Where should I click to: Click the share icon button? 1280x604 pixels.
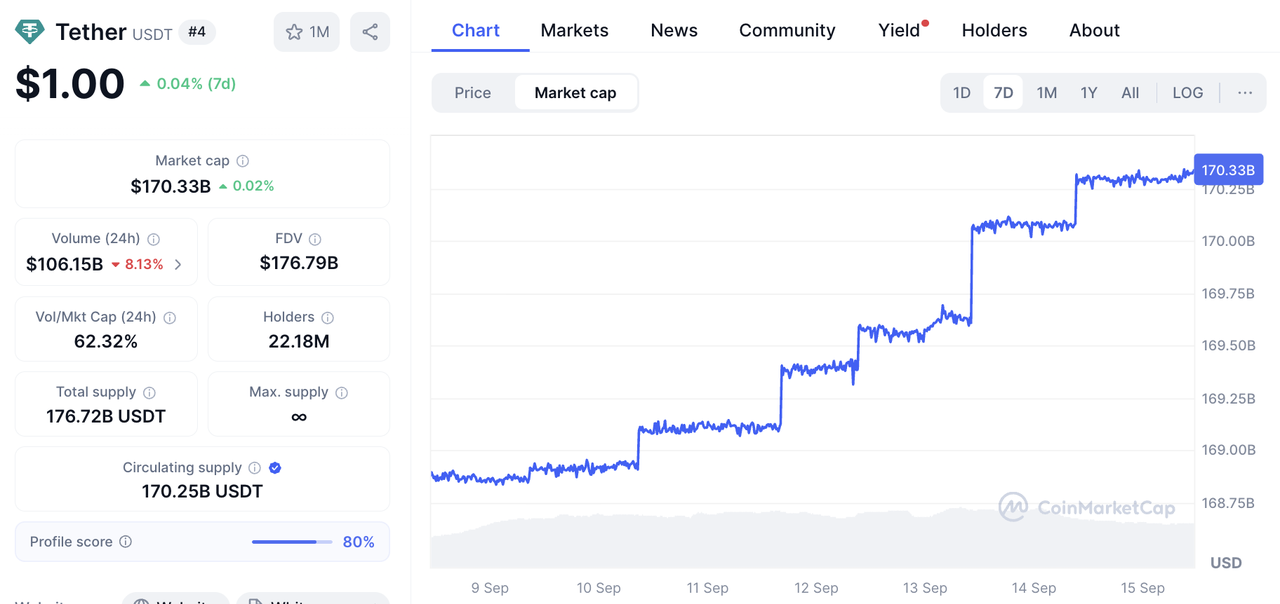pyautogui.click(x=370, y=32)
